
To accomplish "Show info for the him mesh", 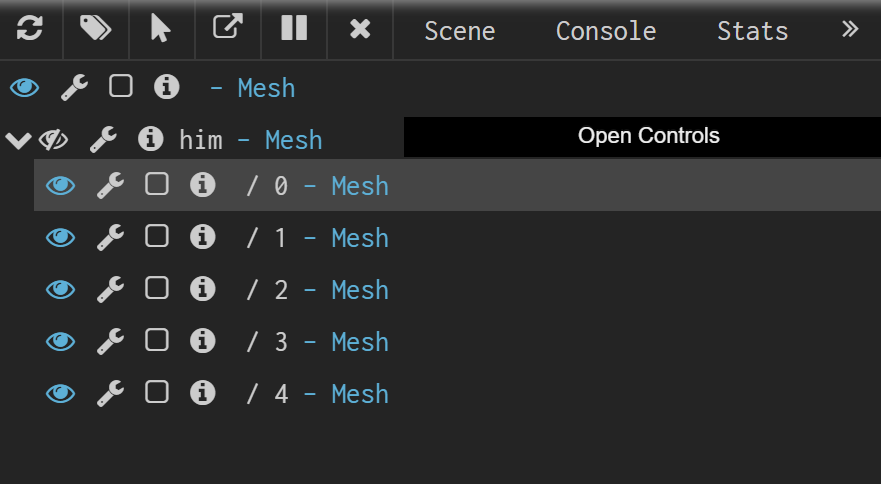I will tap(151, 139).
